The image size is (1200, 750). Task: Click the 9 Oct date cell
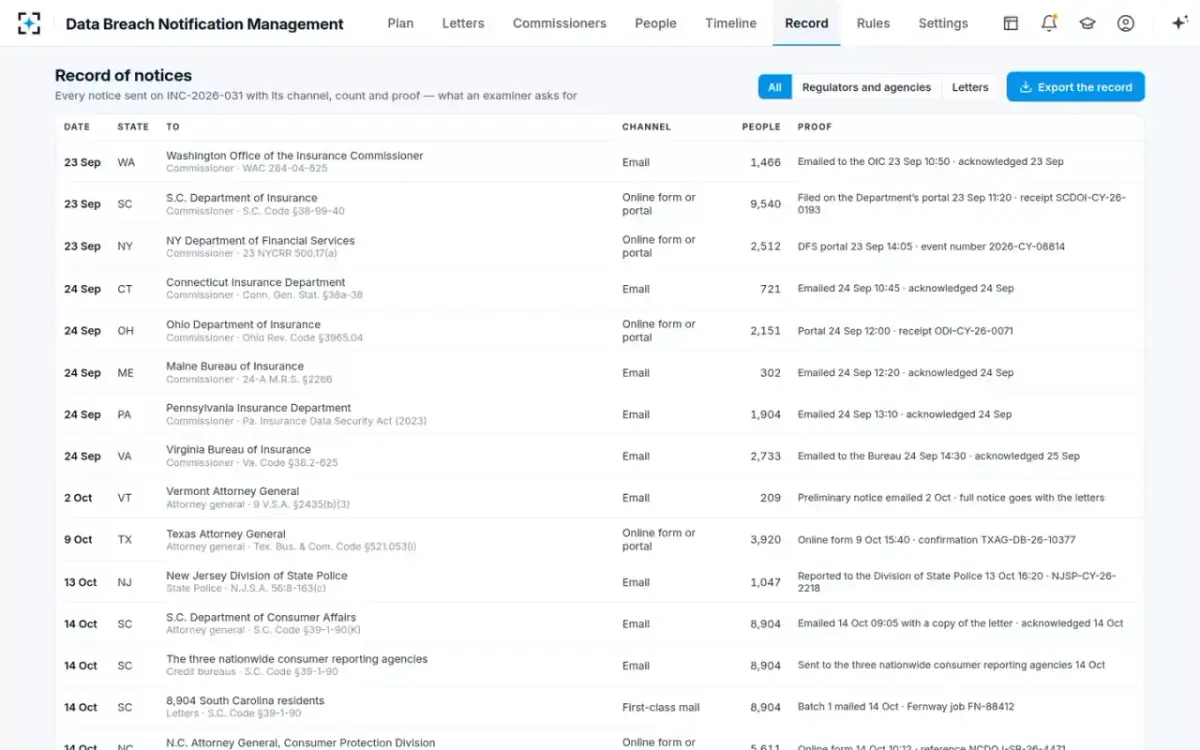click(x=78, y=540)
